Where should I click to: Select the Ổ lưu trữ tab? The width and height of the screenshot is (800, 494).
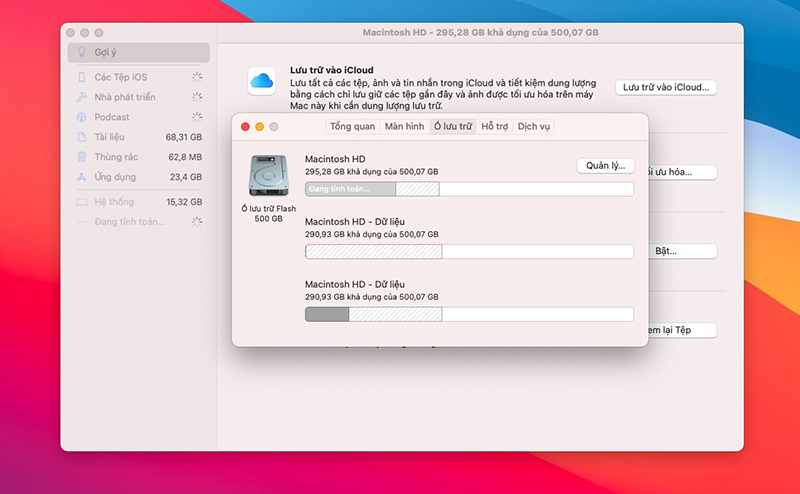(453, 127)
